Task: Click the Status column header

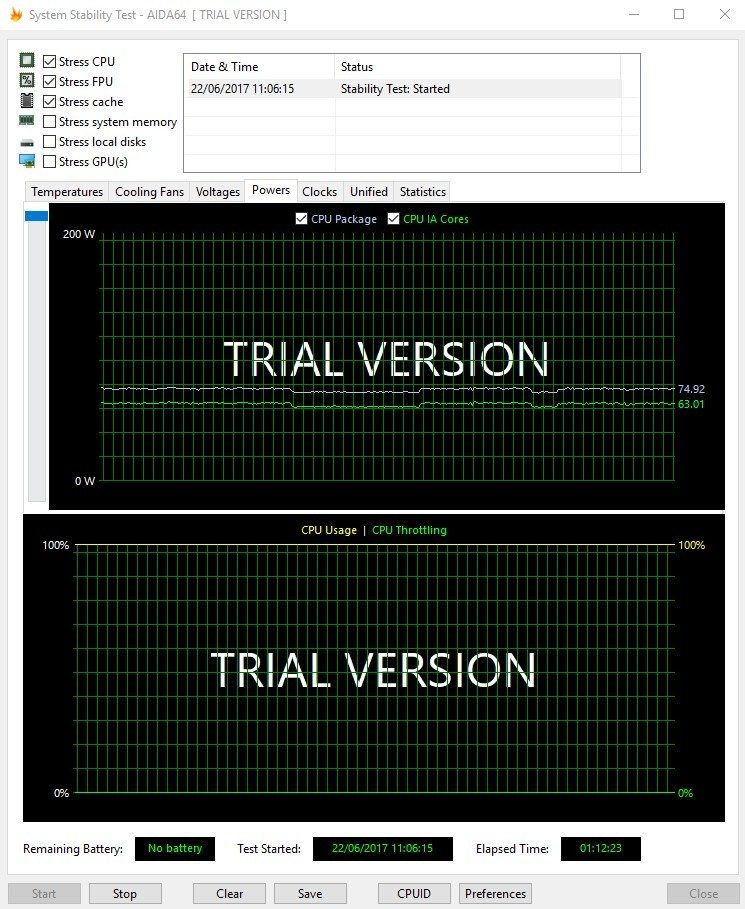Action: pos(477,67)
